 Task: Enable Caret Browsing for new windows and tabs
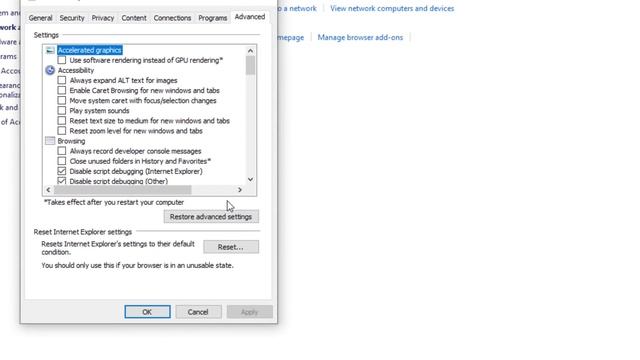[62, 90]
